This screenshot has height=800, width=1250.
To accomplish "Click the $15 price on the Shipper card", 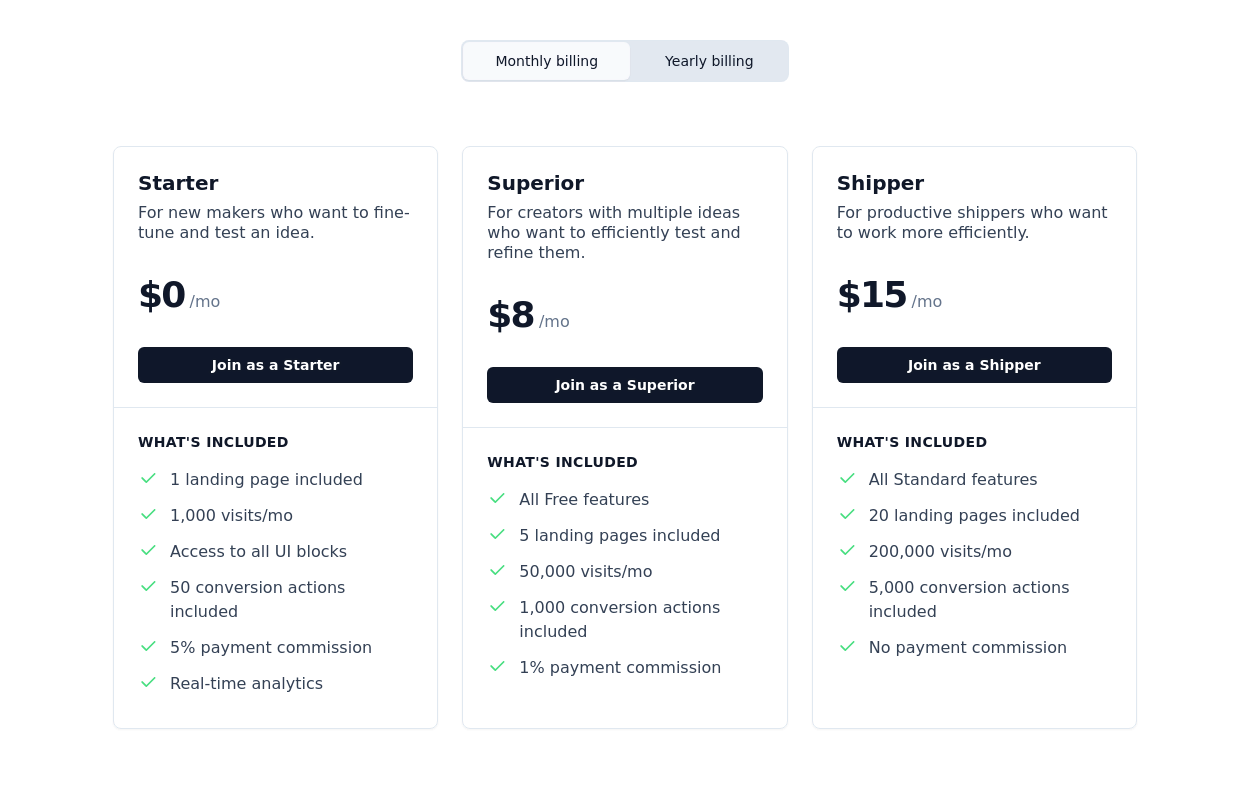I will click(x=872, y=295).
